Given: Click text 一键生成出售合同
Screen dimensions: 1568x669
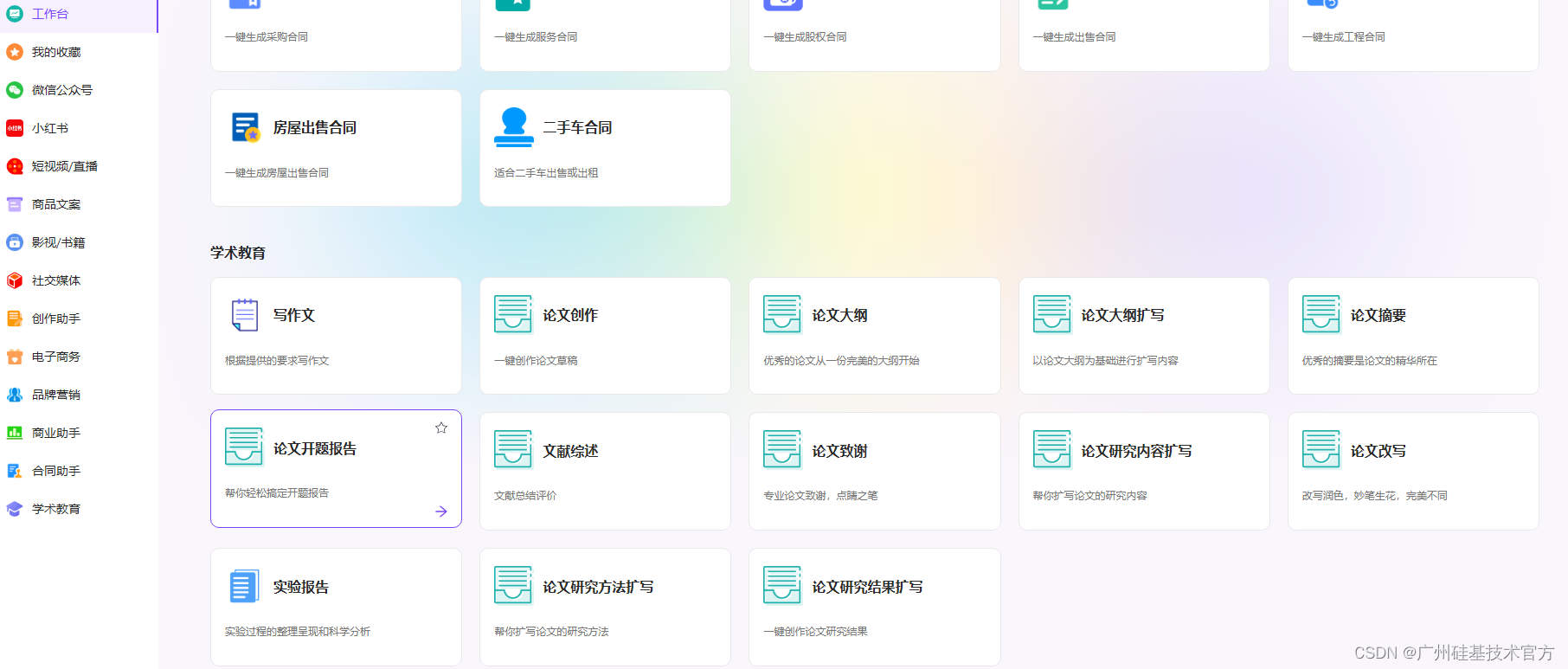Looking at the screenshot, I should [1074, 37].
